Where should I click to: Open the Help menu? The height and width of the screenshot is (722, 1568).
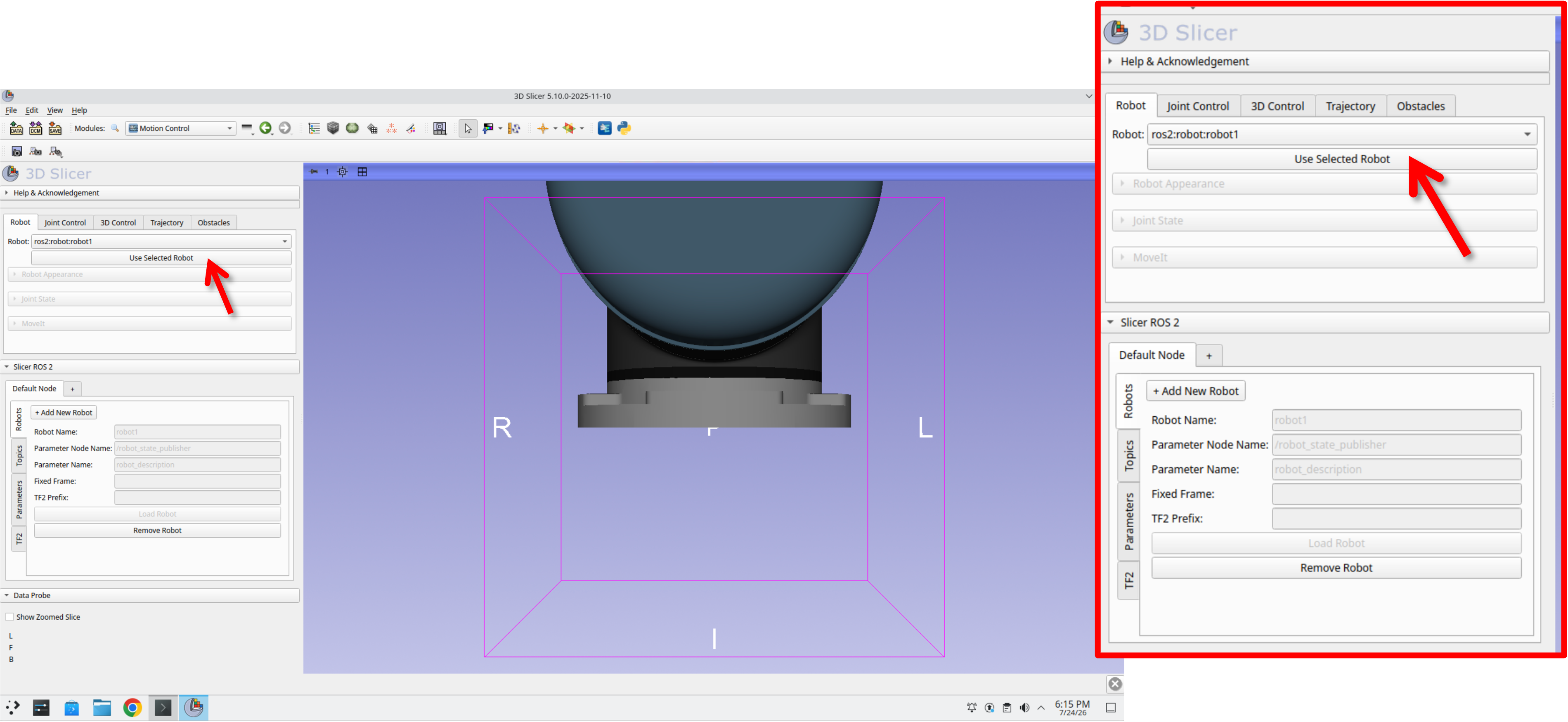point(79,110)
